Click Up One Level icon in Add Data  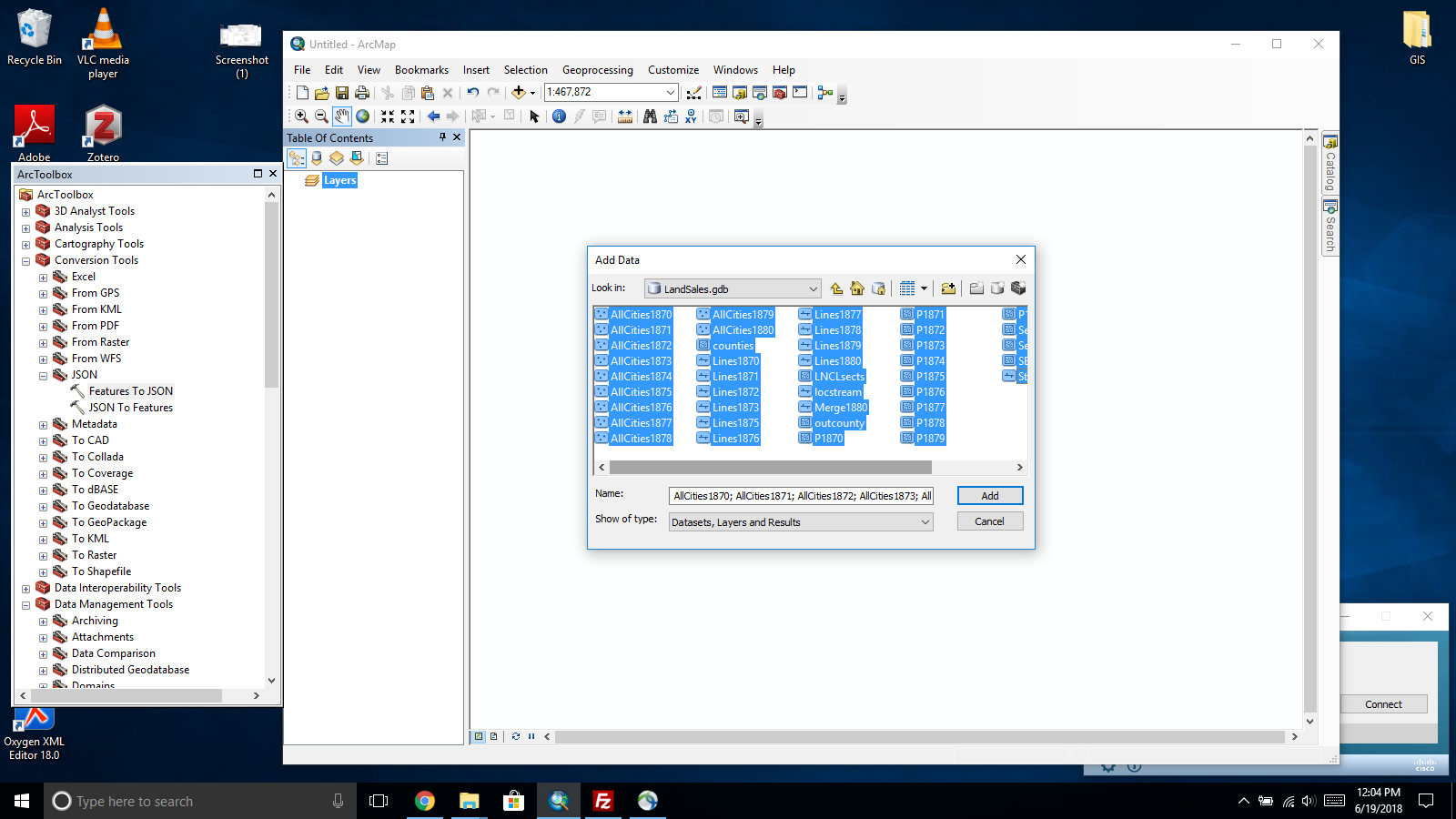coord(836,288)
